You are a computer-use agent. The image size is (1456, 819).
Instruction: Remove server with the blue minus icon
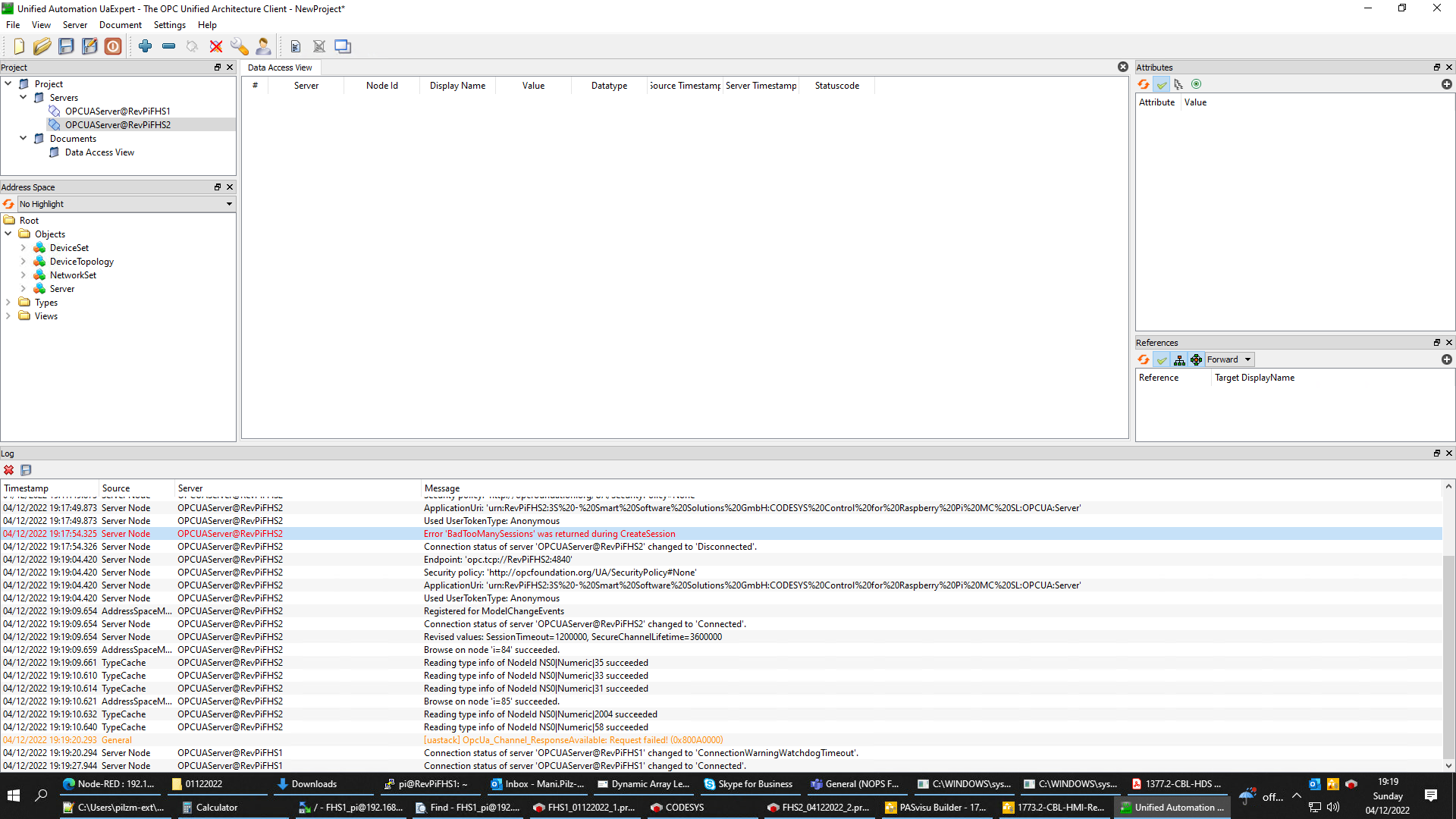point(169,46)
